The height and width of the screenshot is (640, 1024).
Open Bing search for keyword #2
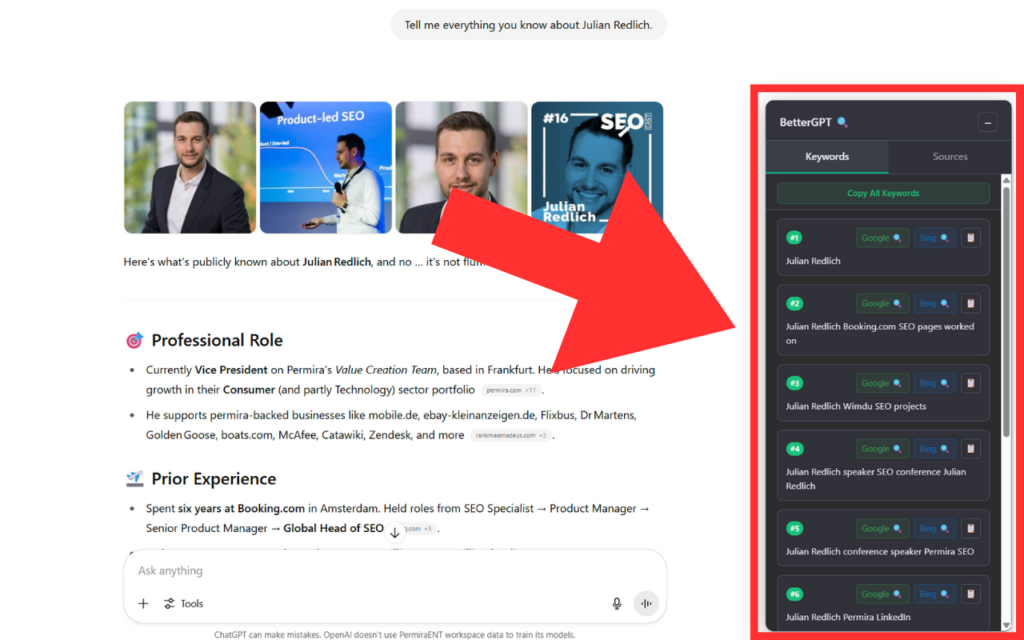pyautogui.click(x=935, y=303)
